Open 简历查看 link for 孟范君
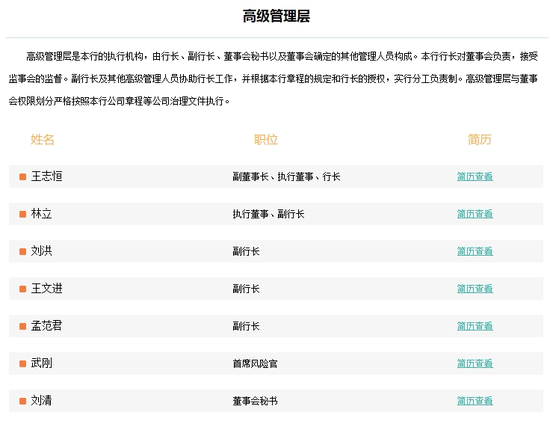This screenshot has width=550, height=424. 475,326
